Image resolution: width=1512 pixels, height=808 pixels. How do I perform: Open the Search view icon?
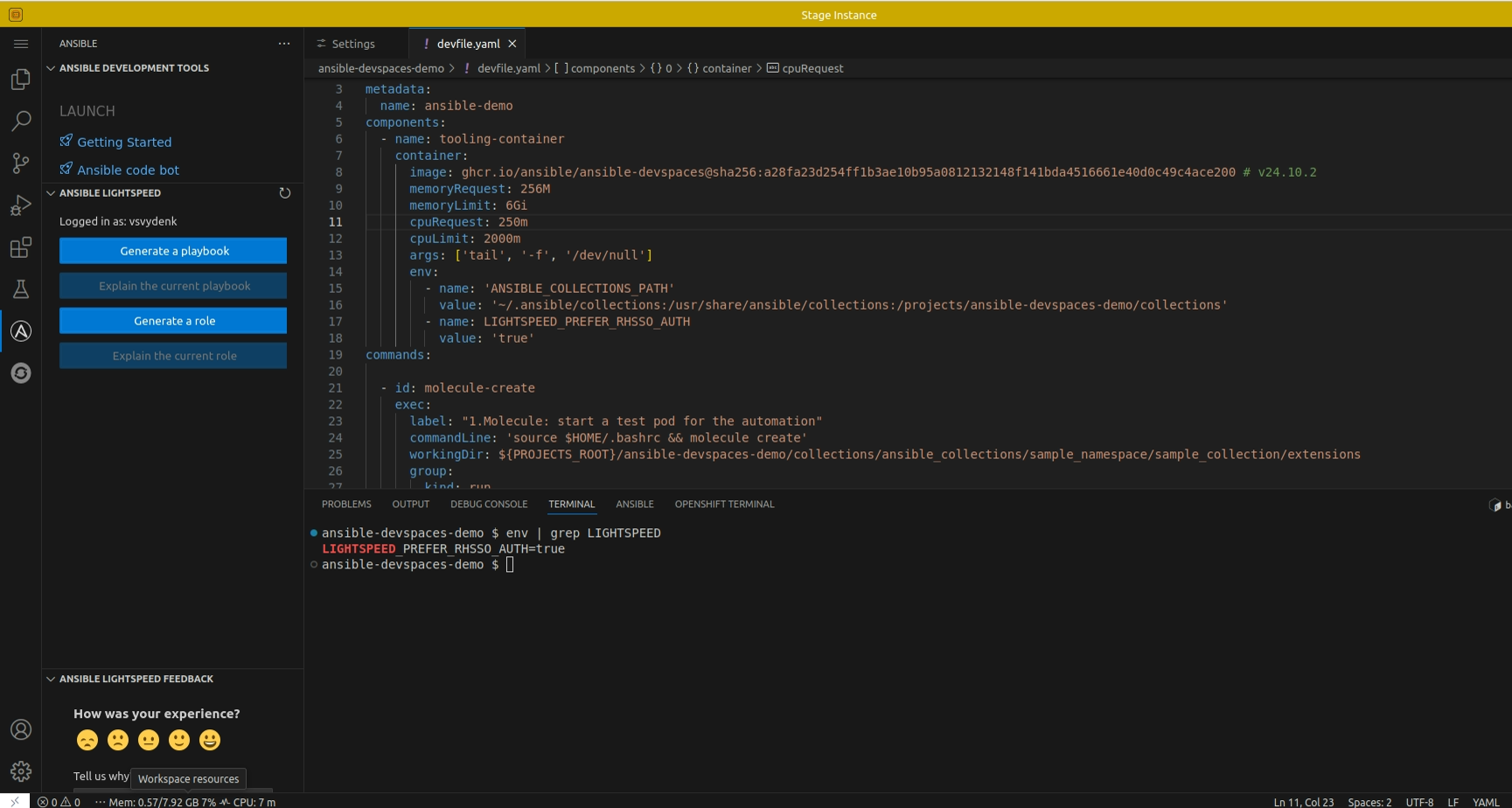tap(21, 121)
